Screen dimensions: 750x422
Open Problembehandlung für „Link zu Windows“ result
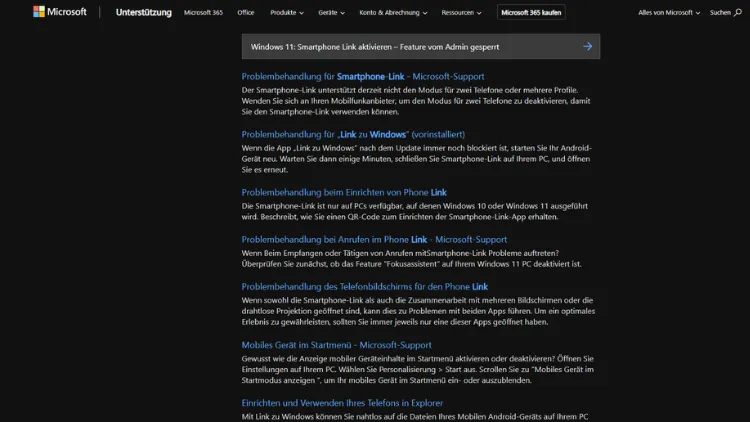pyautogui.click(x=353, y=134)
